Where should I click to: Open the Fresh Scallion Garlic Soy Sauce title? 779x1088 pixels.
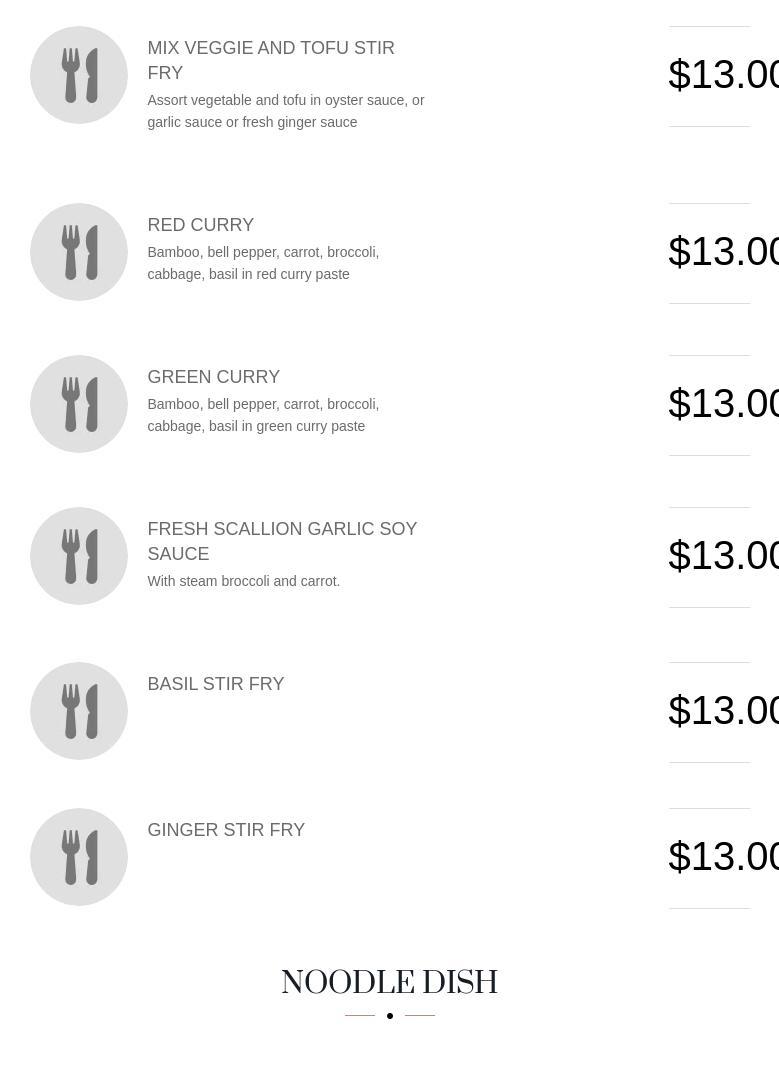pyautogui.click(x=282, y=541)
